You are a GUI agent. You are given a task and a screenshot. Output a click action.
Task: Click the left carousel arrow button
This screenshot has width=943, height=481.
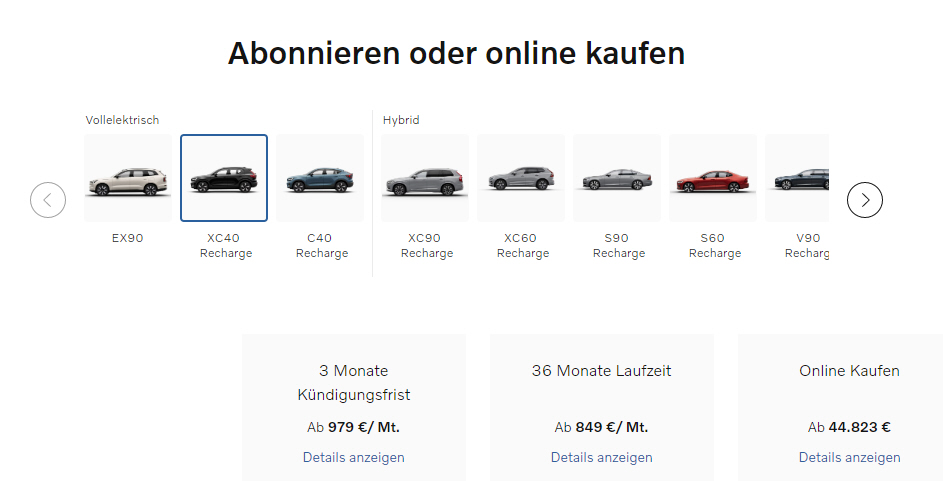point(48,200)
